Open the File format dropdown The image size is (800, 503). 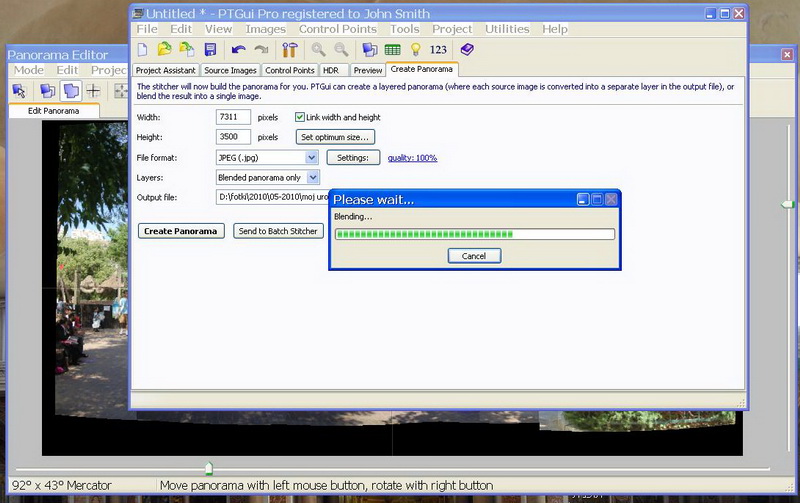click(x=312, y=158)
